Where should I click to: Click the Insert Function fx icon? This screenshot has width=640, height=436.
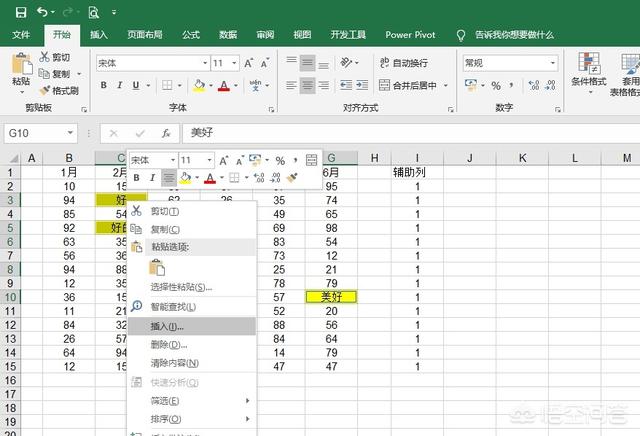pos(166,133)
